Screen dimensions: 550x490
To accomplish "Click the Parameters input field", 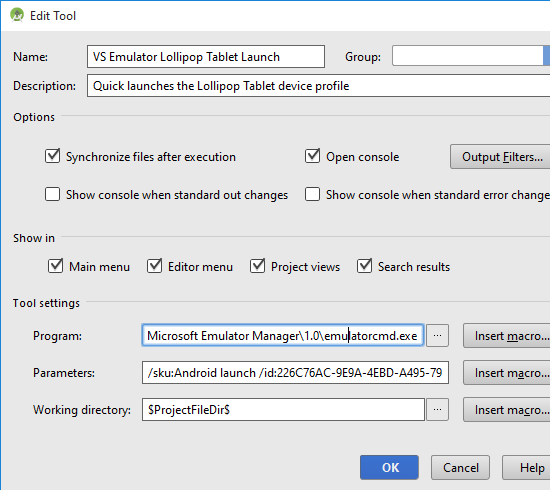I will point(295,372).
